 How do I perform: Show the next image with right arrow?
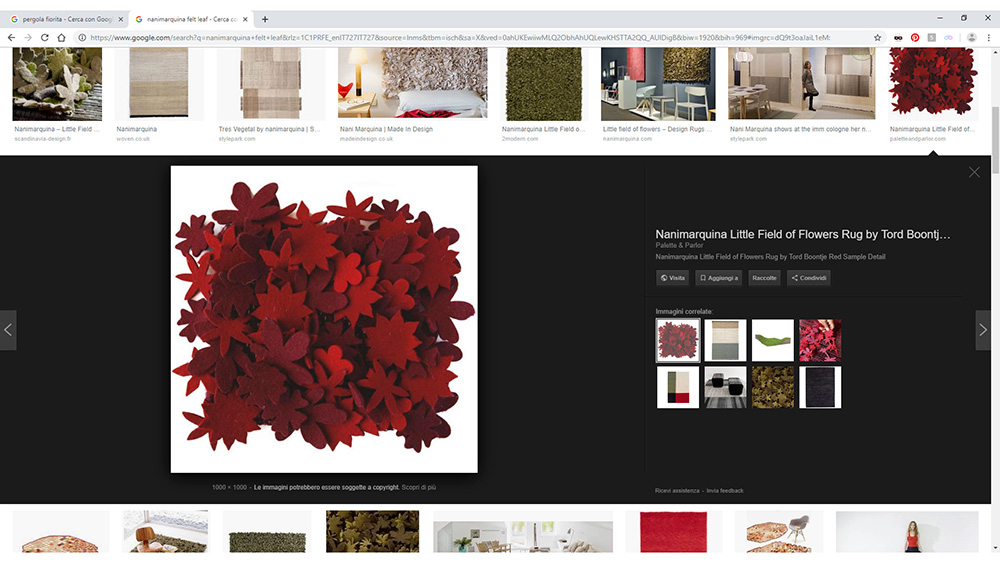(x=983, y=330)
